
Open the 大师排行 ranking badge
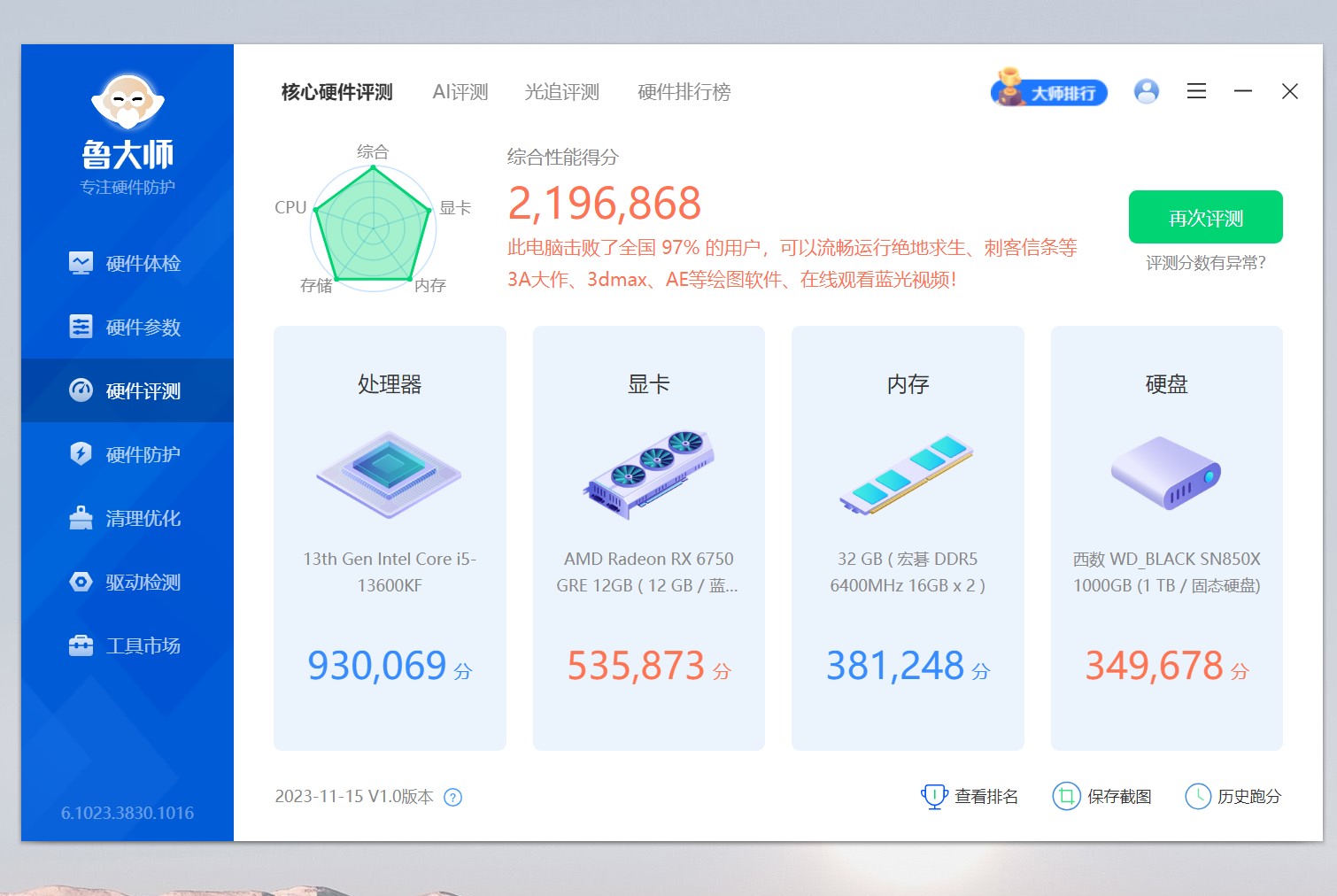coord(1049,90)
